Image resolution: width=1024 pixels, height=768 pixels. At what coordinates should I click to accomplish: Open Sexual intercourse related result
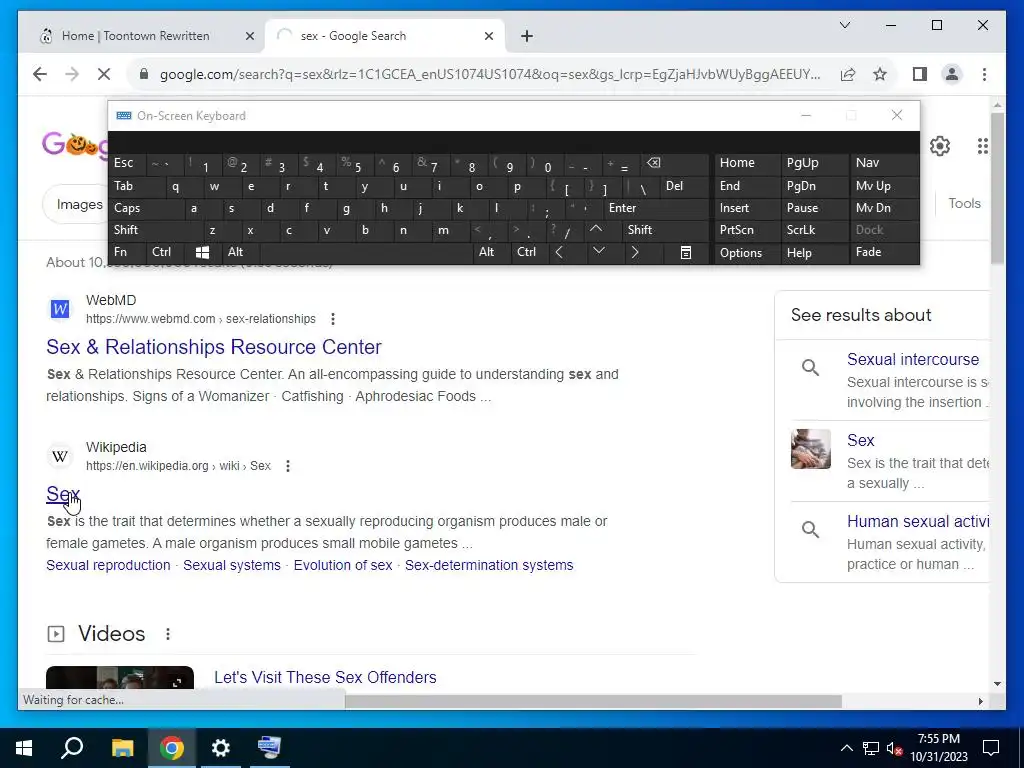pos(912,359)
